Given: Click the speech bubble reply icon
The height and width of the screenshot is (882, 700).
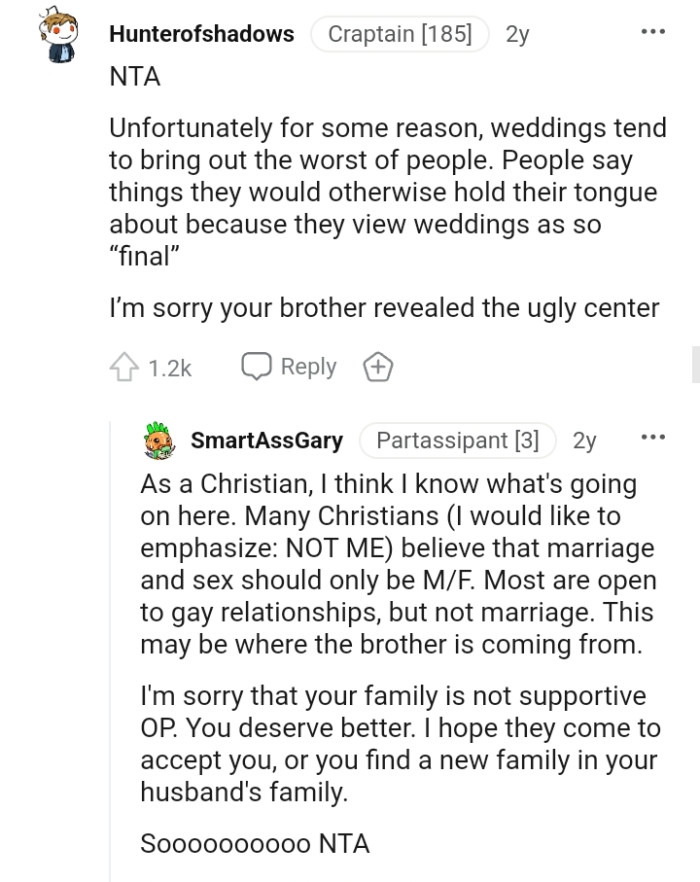Looking at the screenshot, I should 256,367.
